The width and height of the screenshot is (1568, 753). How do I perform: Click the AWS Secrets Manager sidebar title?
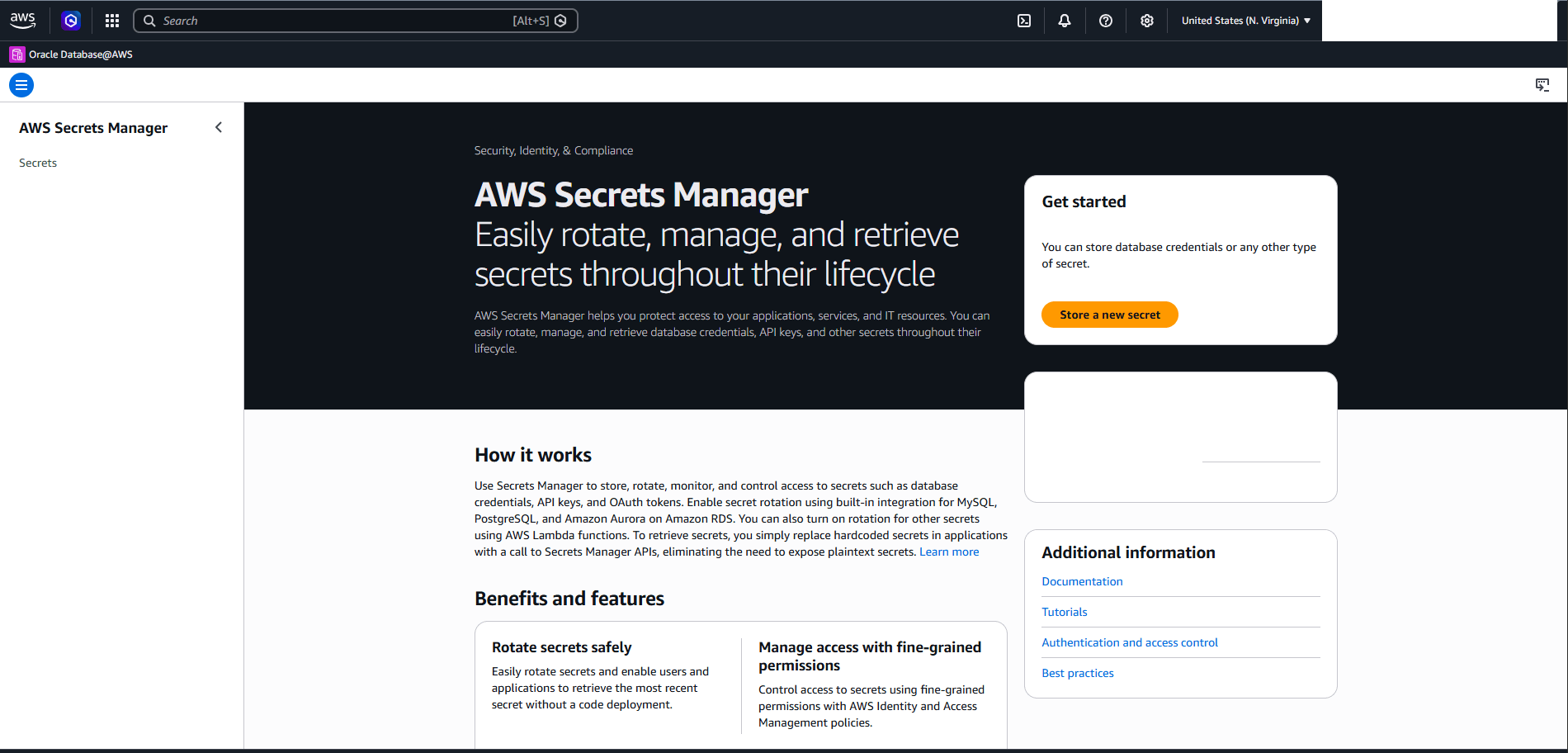pos(93,128)
